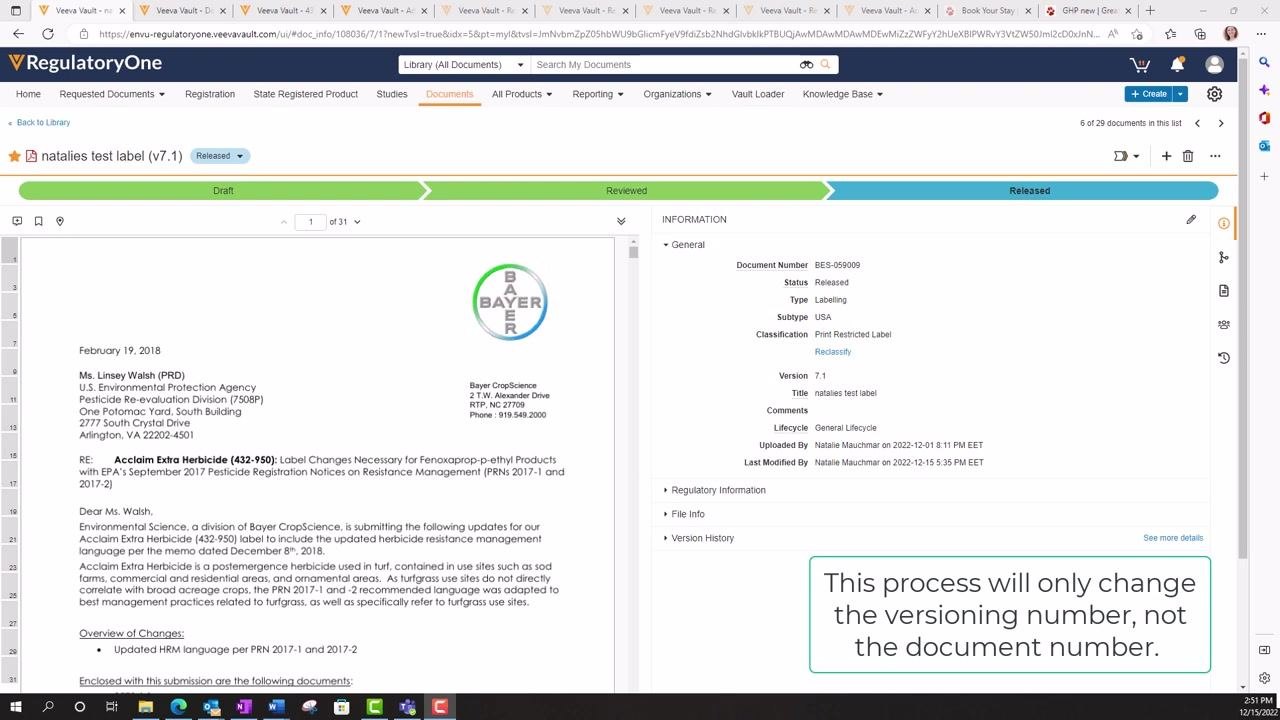Screen dimensions: 1280x720
Task: Click the plus icon beside the trash
Action: click(1166, 156)
